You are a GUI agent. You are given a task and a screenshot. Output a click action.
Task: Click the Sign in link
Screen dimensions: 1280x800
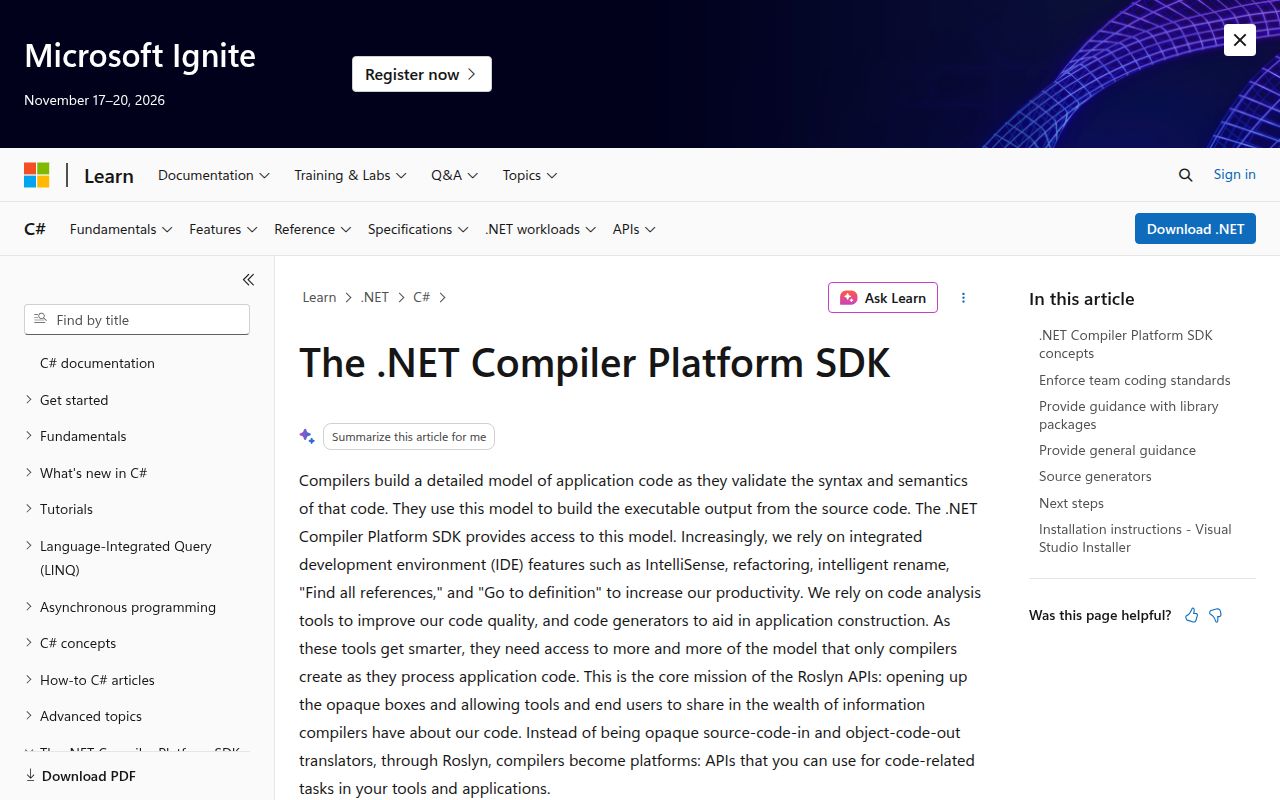(1235, 174)
